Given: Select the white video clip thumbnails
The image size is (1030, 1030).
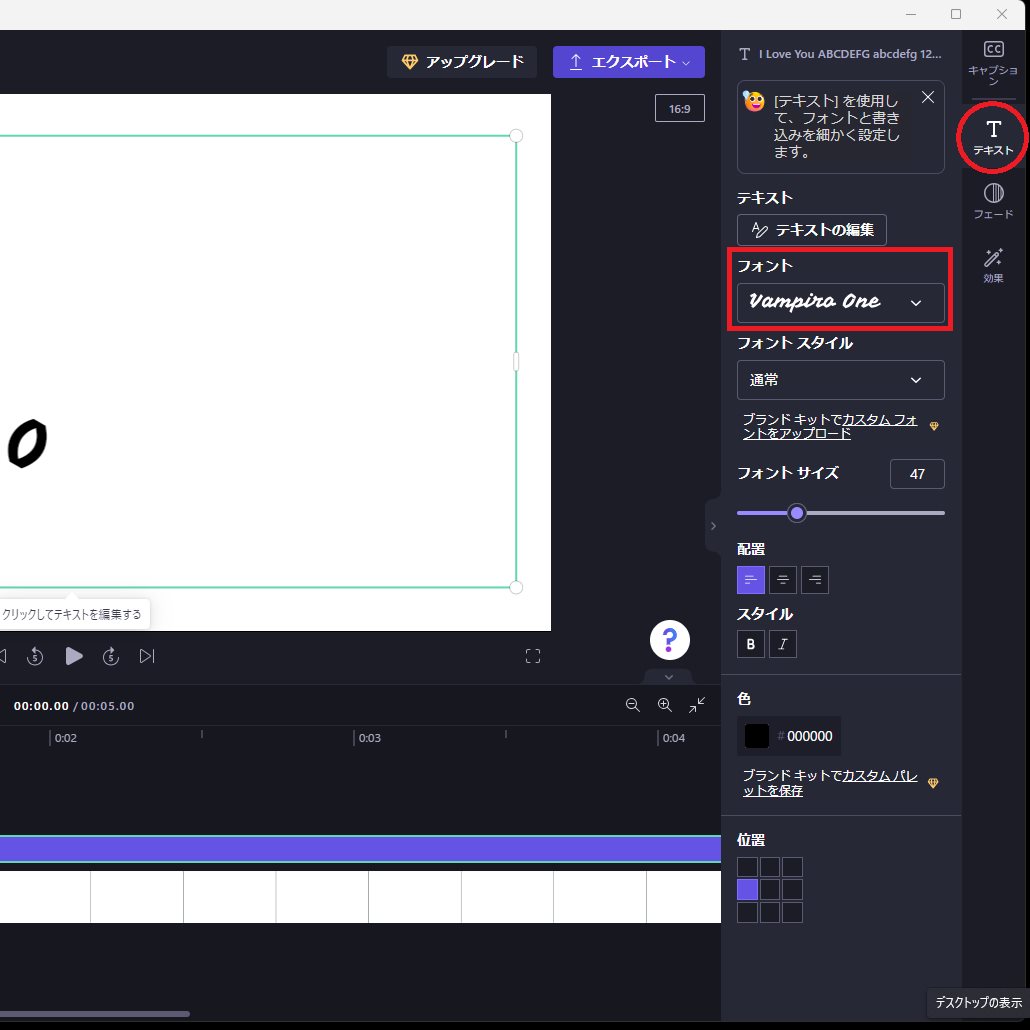Looking at the screenshot, I should 360,897.
